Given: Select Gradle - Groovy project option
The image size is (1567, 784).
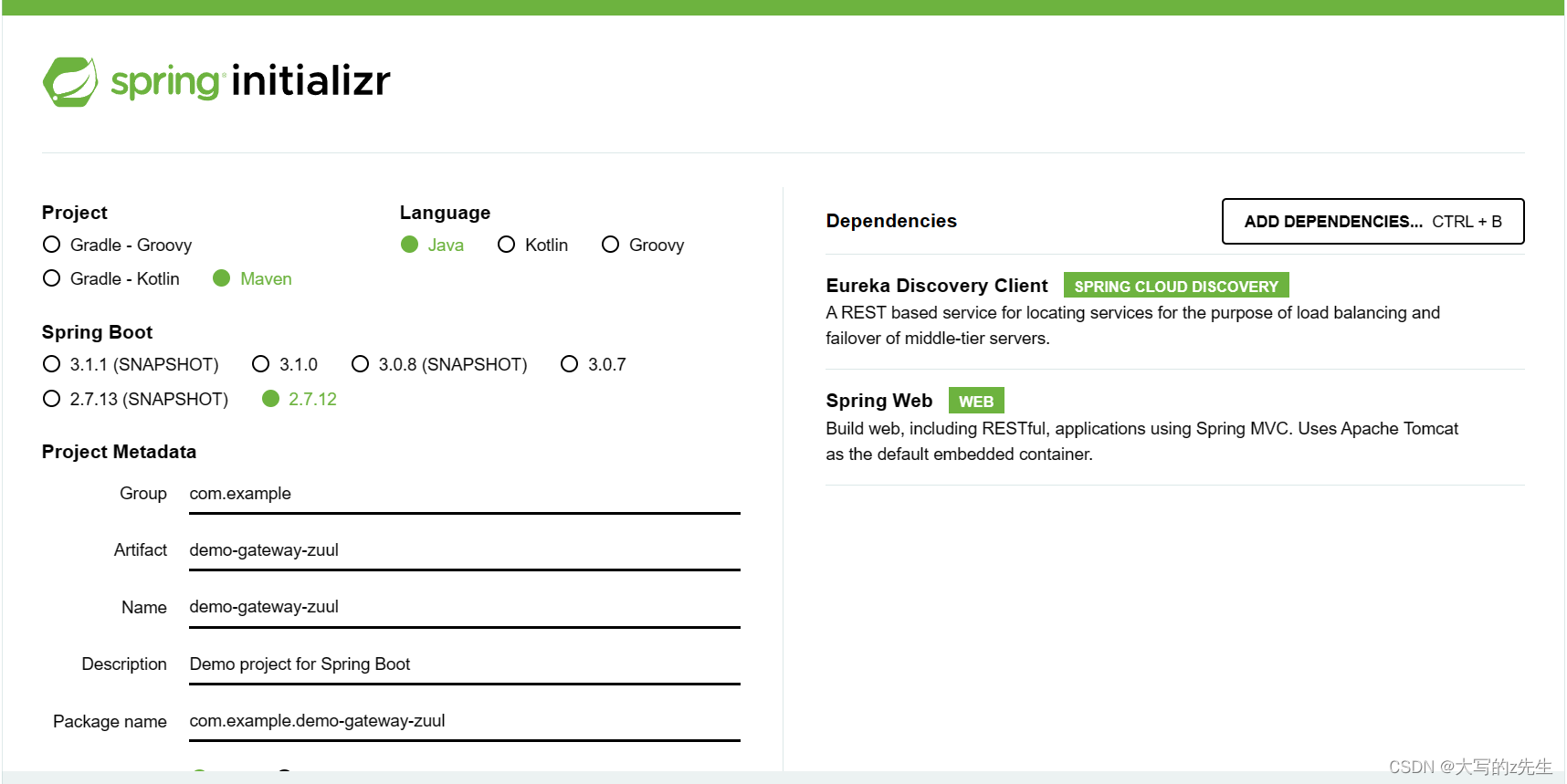Looking at the screenshot, I should click(117, 245).
